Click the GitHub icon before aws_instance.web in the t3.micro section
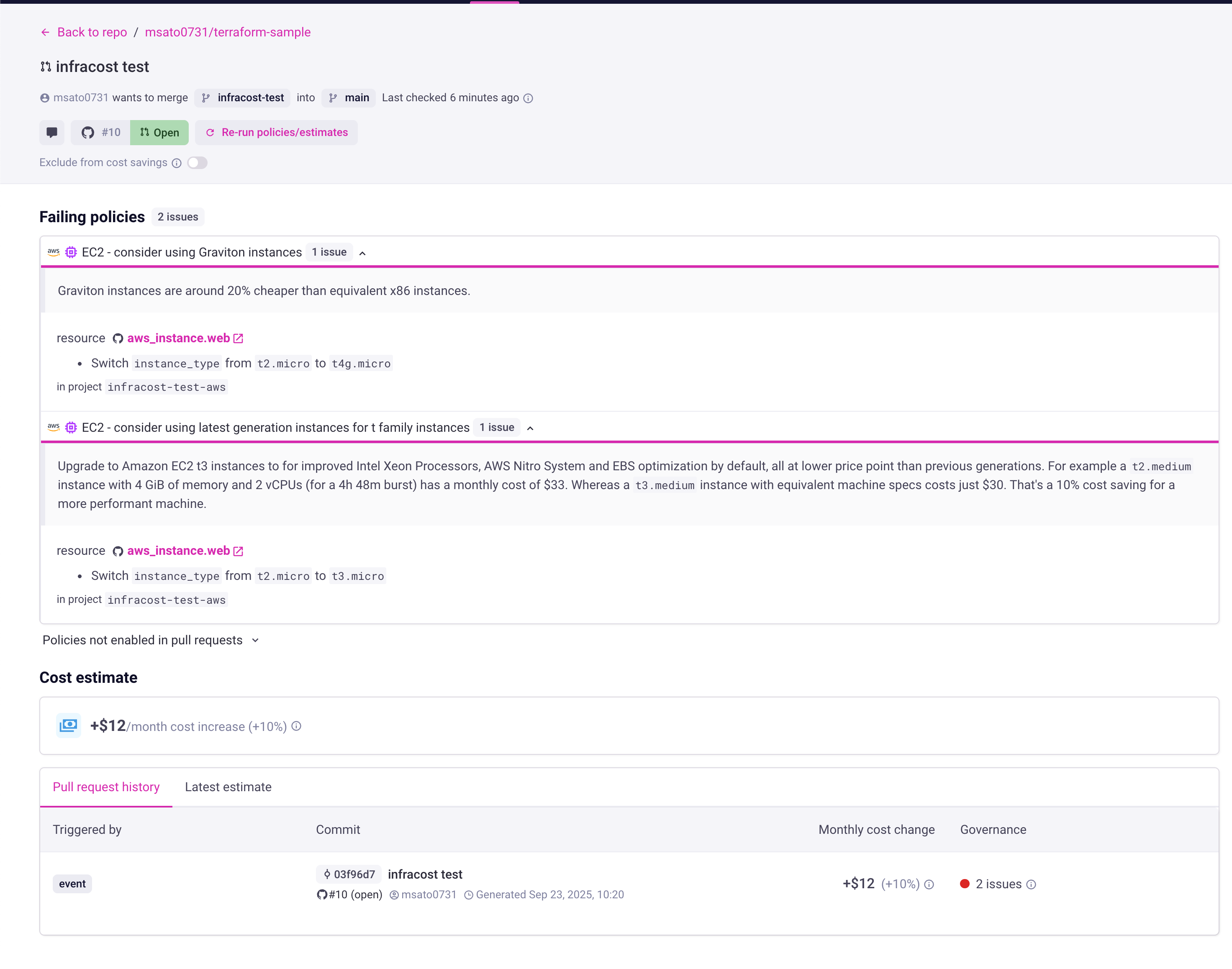Image resolution: width=1232 pixels, height=969 pixels. click(x=118, y=551)
